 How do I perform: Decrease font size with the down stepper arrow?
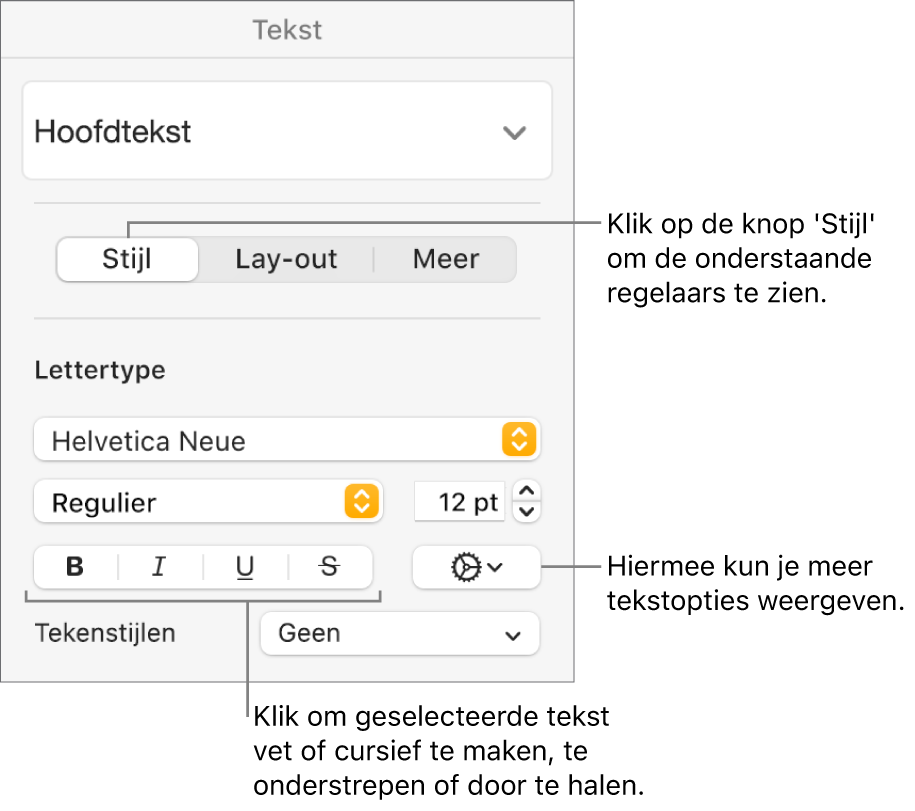(x=527, y=512)
